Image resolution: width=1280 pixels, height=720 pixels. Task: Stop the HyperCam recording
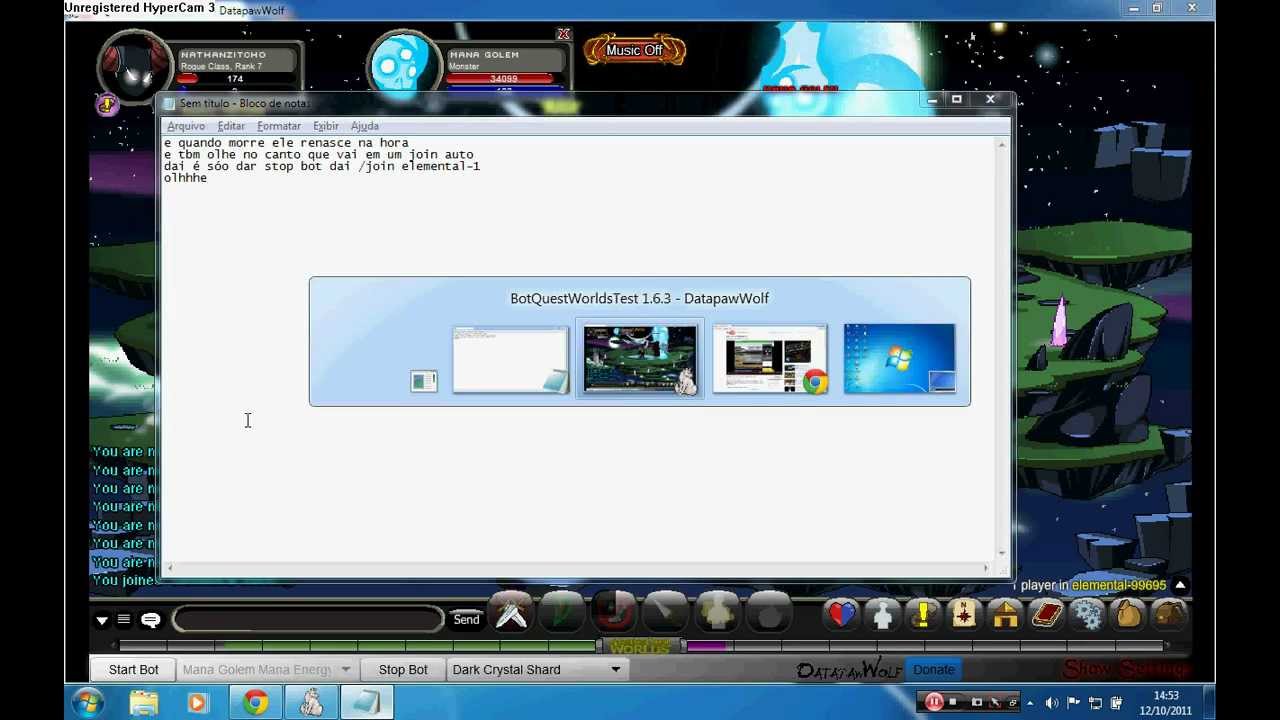[x=953, y=702]
